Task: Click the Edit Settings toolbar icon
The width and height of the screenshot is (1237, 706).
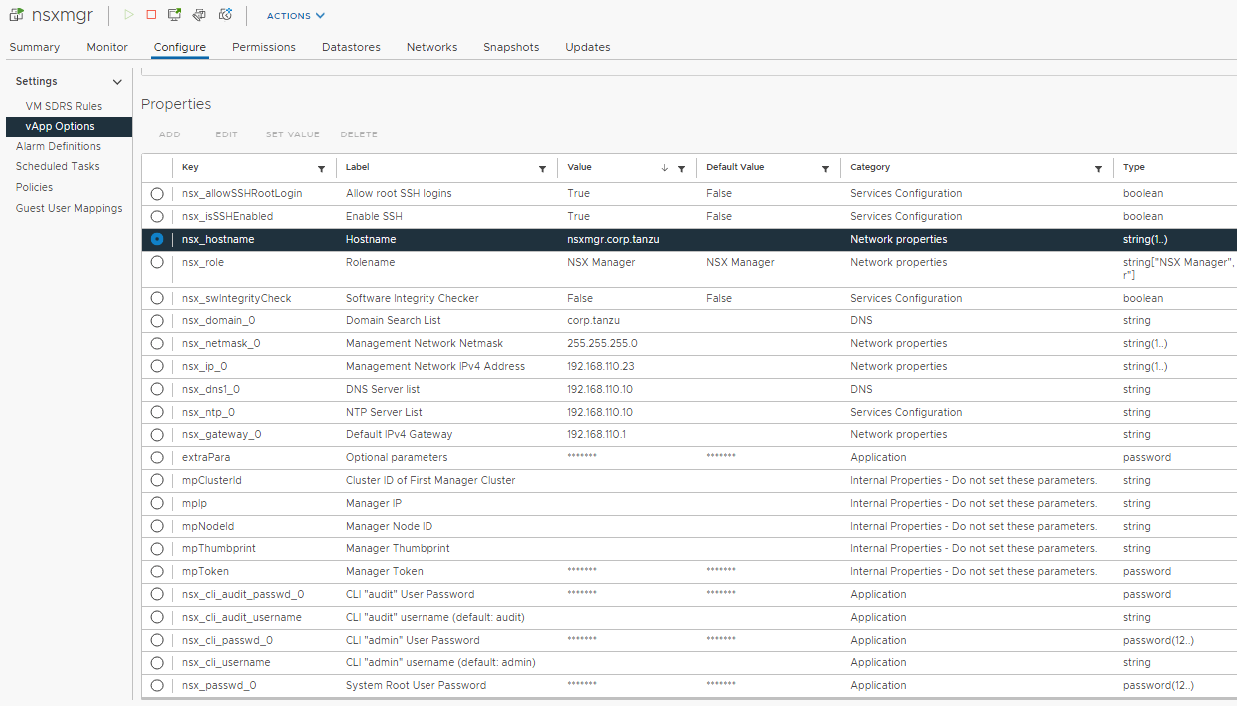Action: tap(200, 15)
